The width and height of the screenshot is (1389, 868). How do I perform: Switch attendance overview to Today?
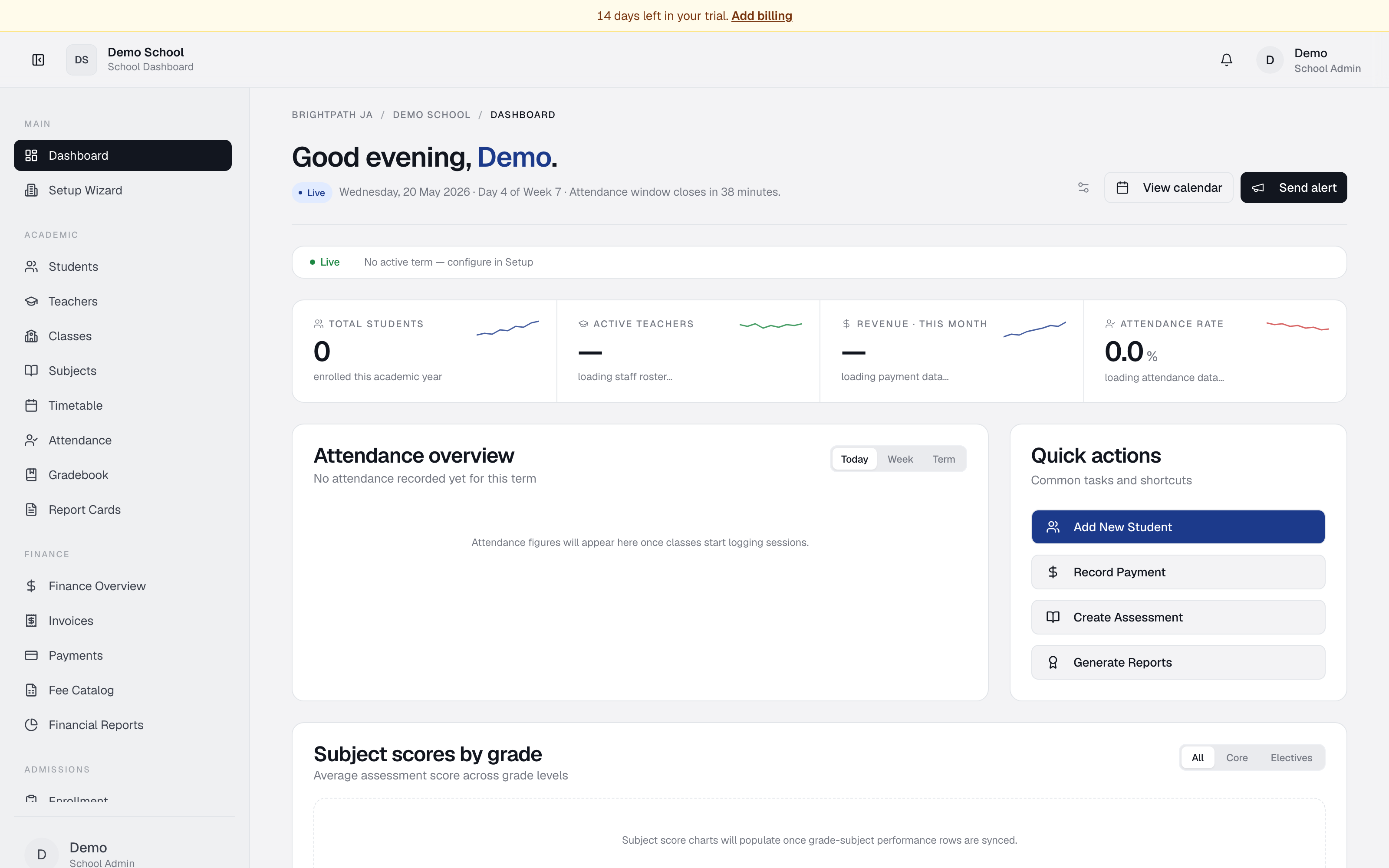[x=854, y=459]
